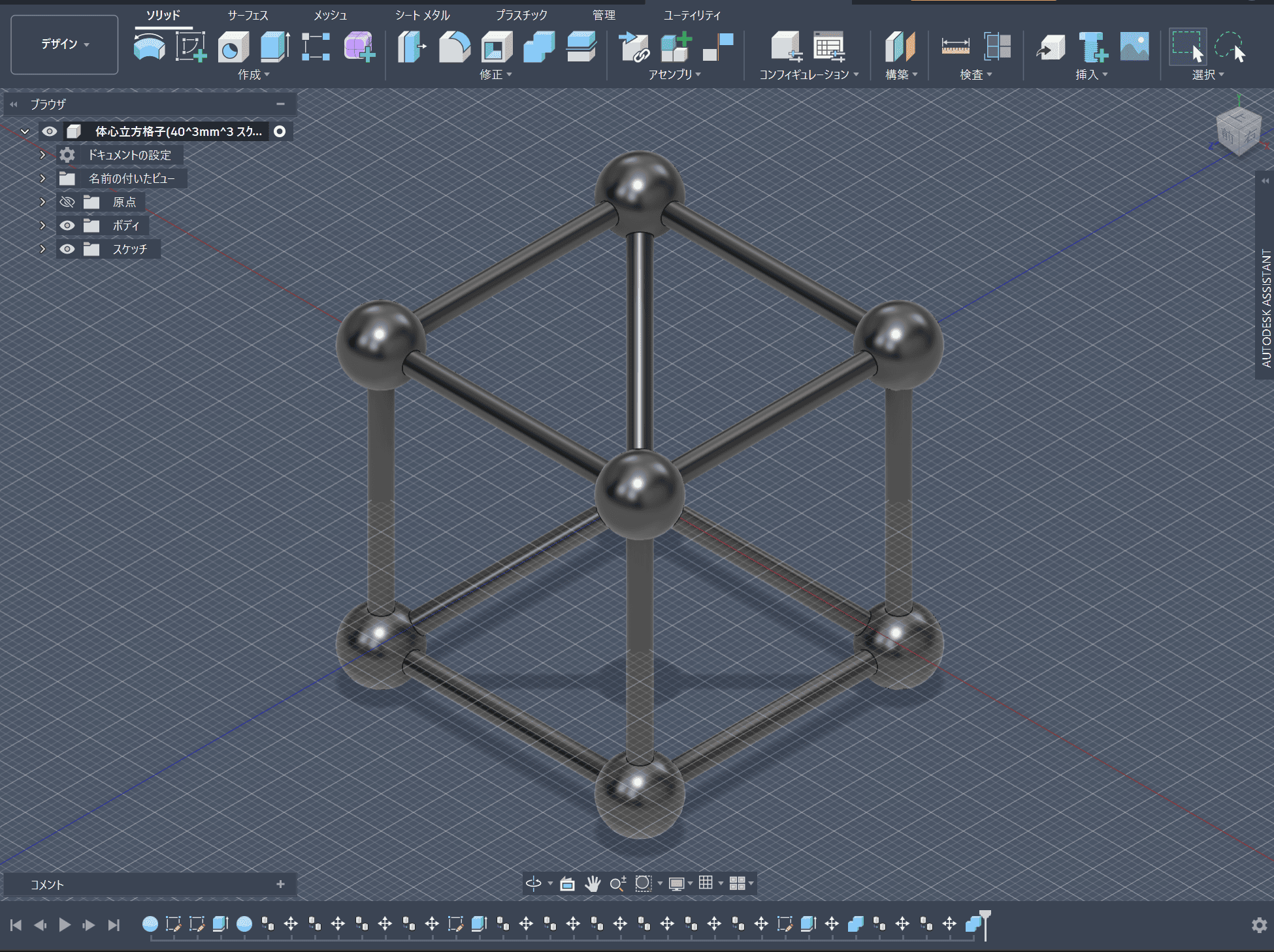Select the Create Sketch tool
1274x952 pixels.
[191, 47]
